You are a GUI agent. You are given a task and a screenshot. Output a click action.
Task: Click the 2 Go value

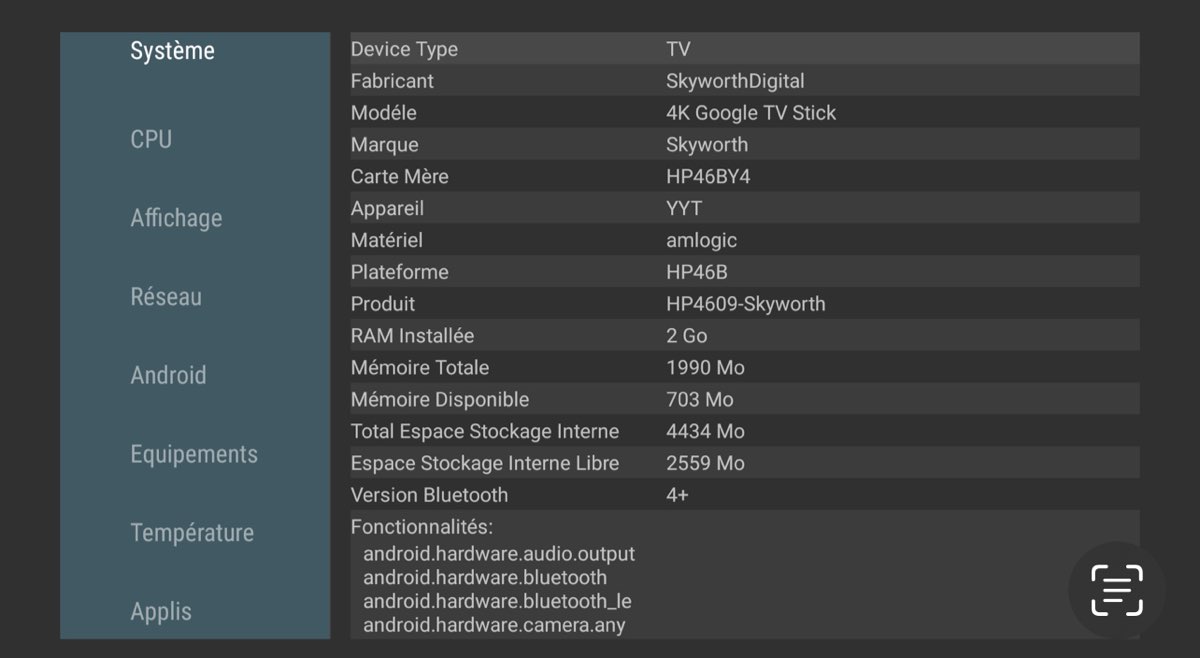(x=687, y=336)
